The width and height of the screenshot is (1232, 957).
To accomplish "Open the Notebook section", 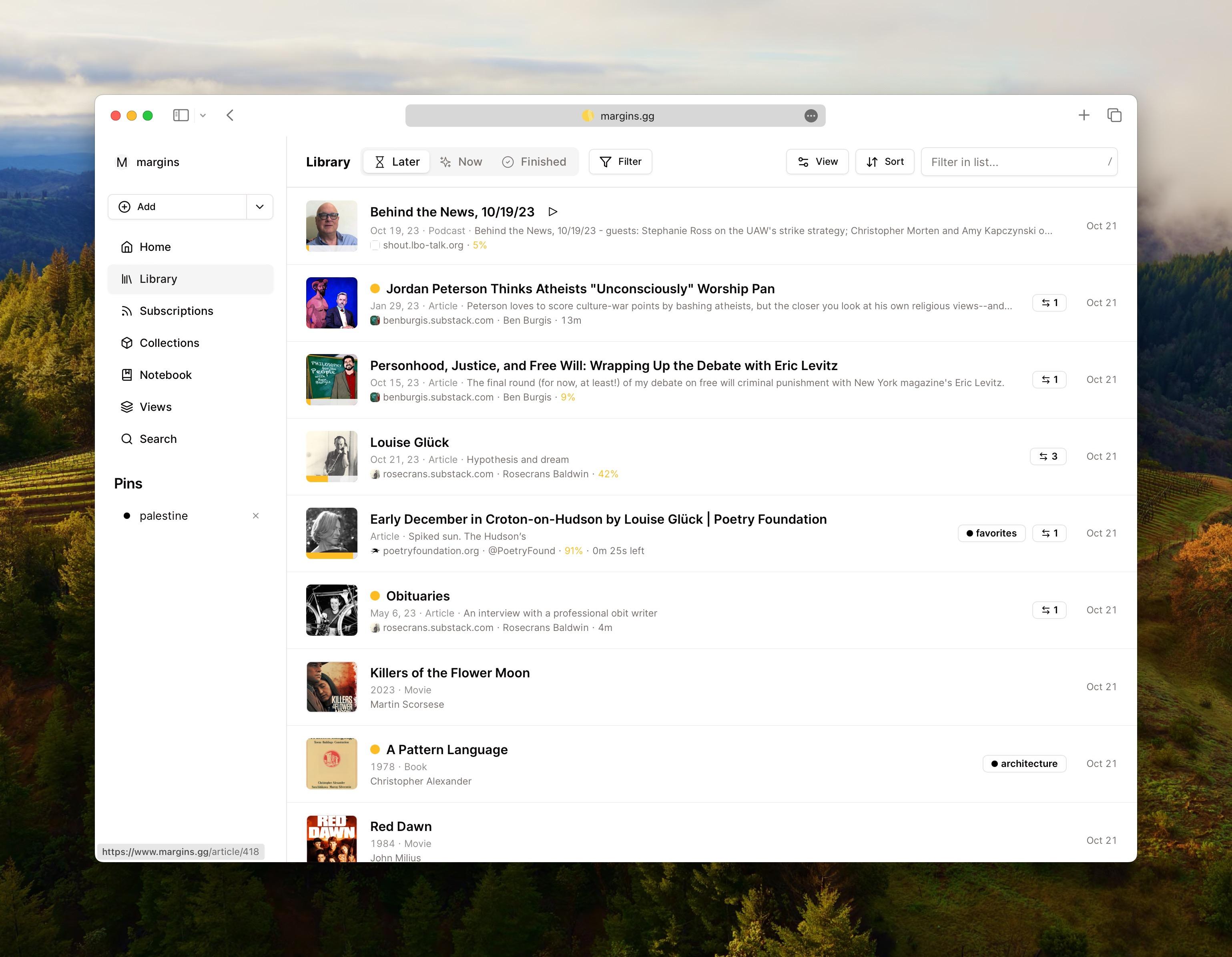I will point(165,375).
